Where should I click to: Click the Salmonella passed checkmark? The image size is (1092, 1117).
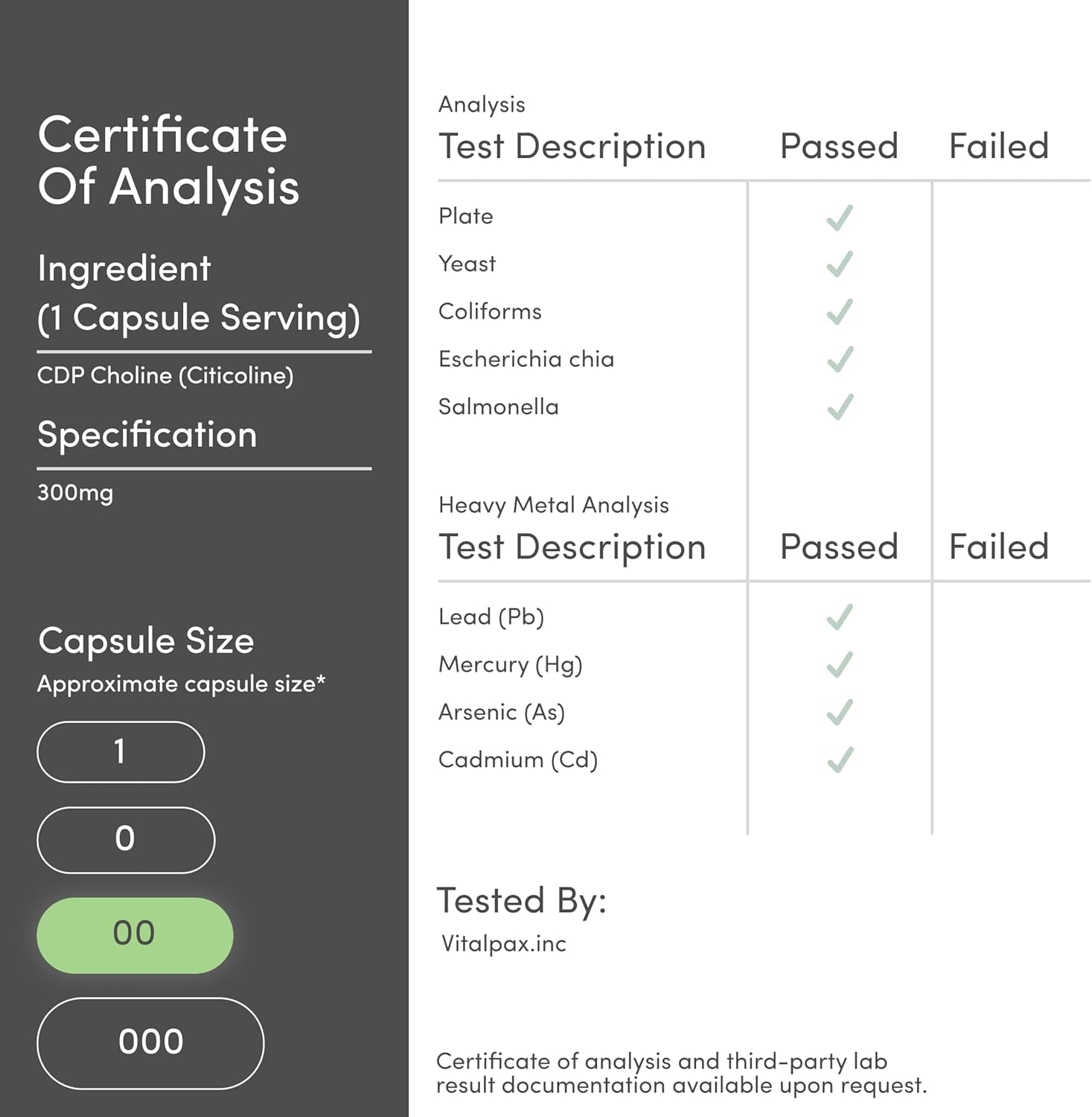(840, 407)
